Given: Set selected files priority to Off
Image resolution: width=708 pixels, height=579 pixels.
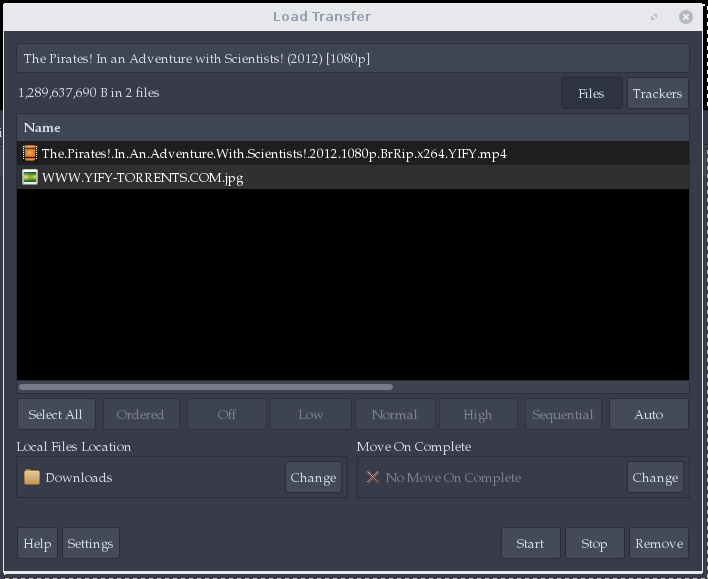Looking at the screenshot, I should [227, 414].
